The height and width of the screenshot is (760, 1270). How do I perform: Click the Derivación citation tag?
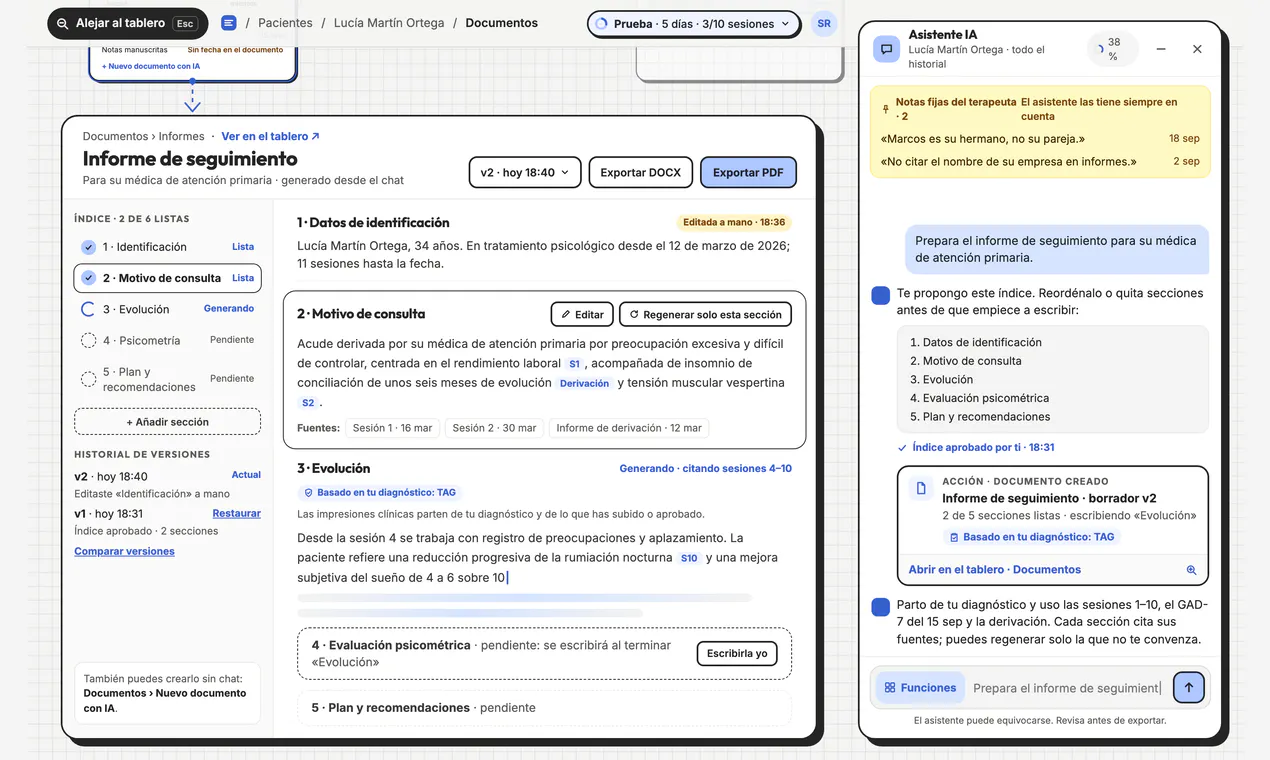pyautogui.click(x=584, y=383)
